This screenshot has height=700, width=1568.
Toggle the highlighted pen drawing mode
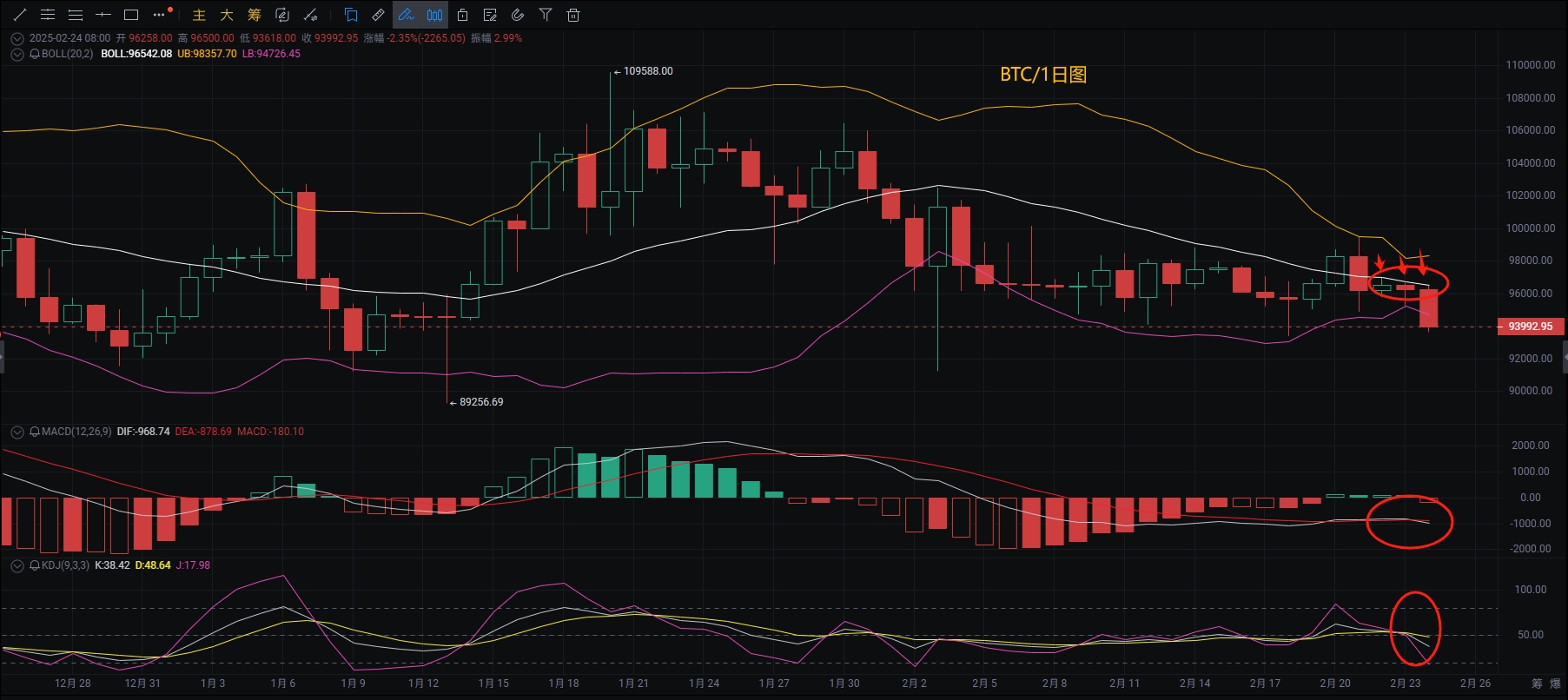(x=407, y=15)
